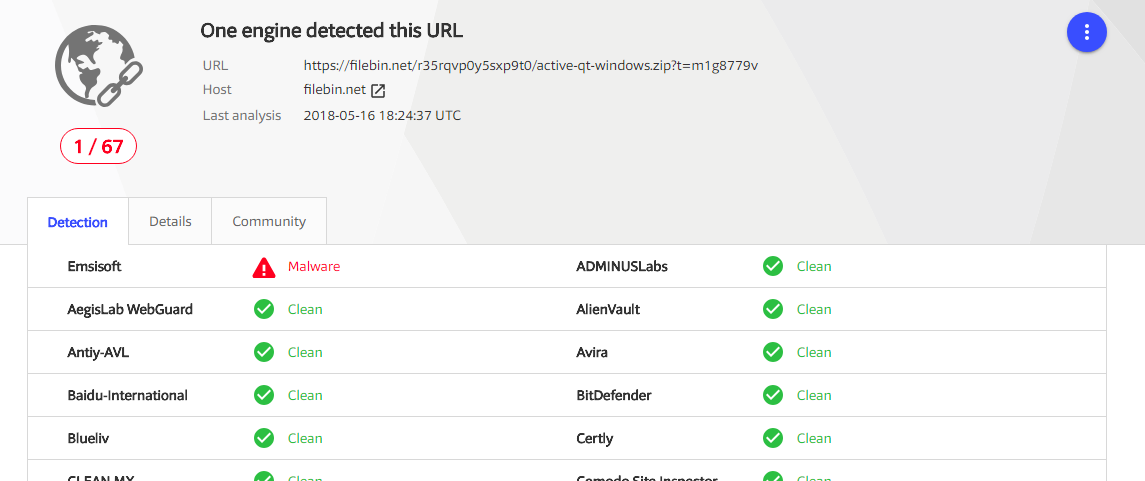Click the red Malware warning triangle for Emsisoft
The image size is (1145, 481).
(x=264, y=268)
